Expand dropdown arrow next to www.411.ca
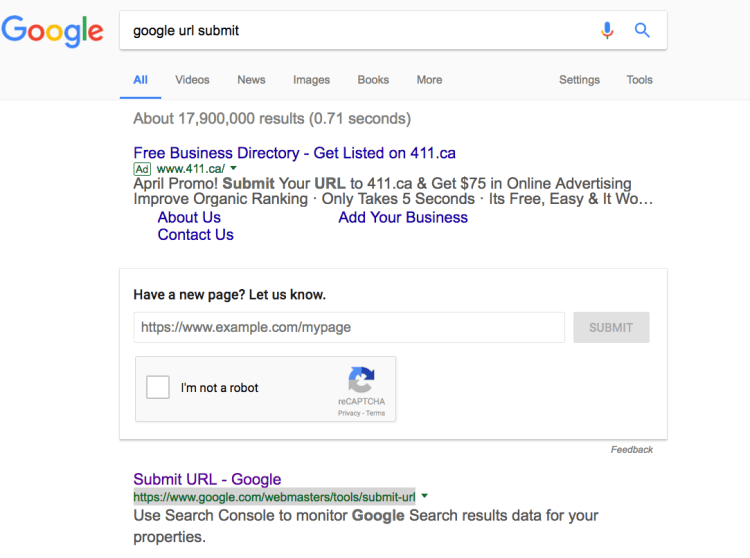Image resolution: width=750 pixels, height=558 pixels. pos(233,169)
